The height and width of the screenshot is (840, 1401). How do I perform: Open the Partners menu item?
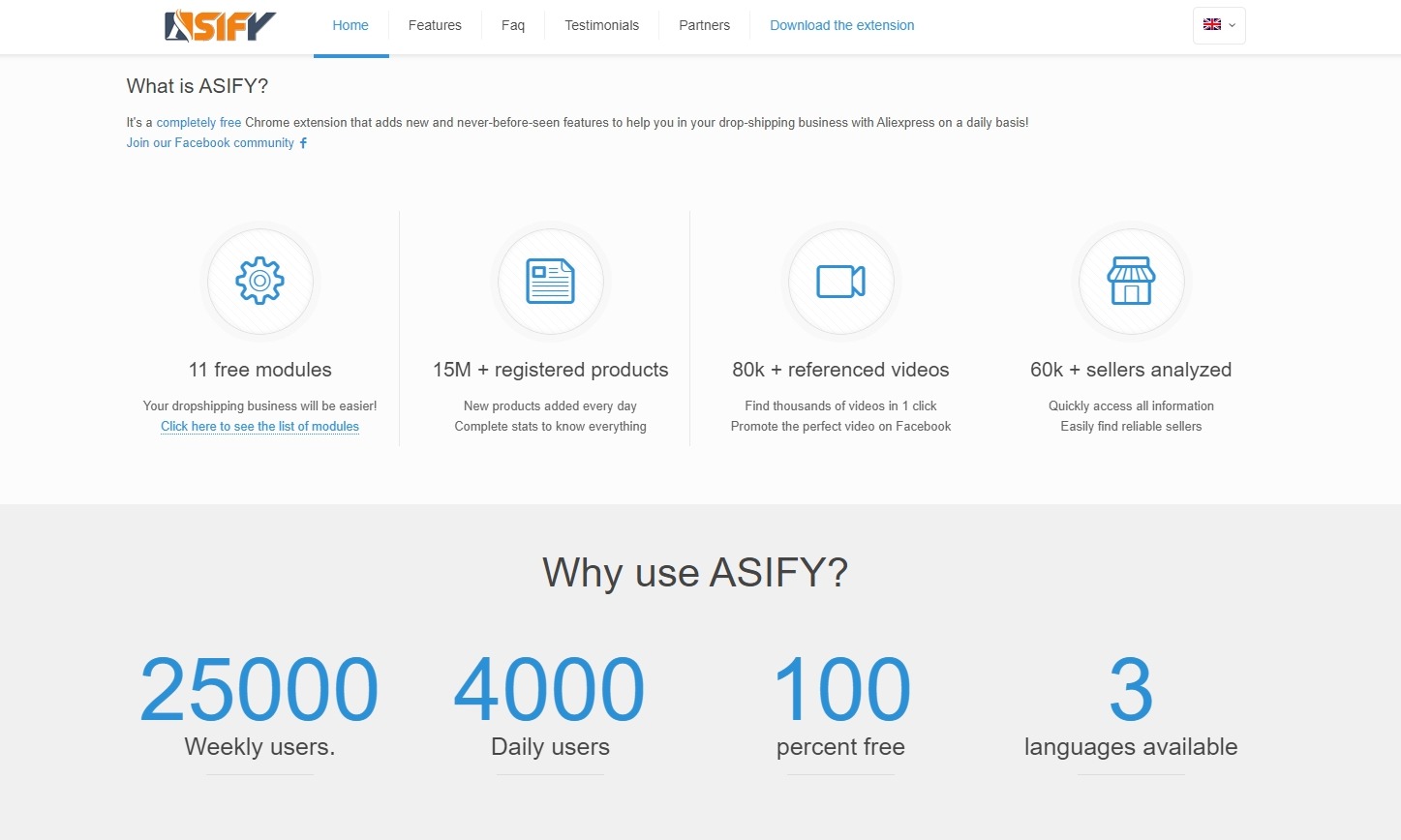tap(705, 26)
